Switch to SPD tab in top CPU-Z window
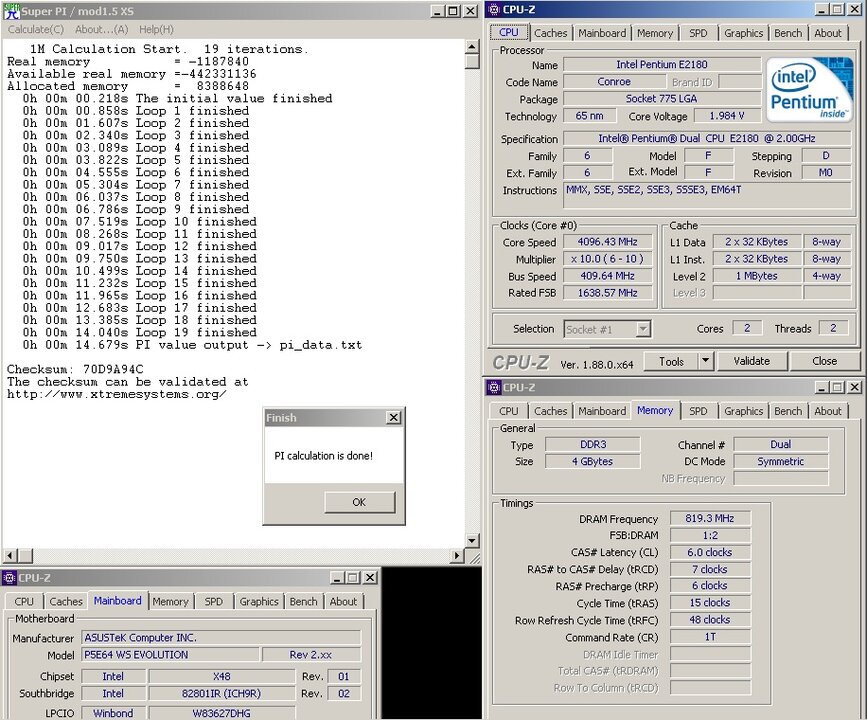 (698, 33)
